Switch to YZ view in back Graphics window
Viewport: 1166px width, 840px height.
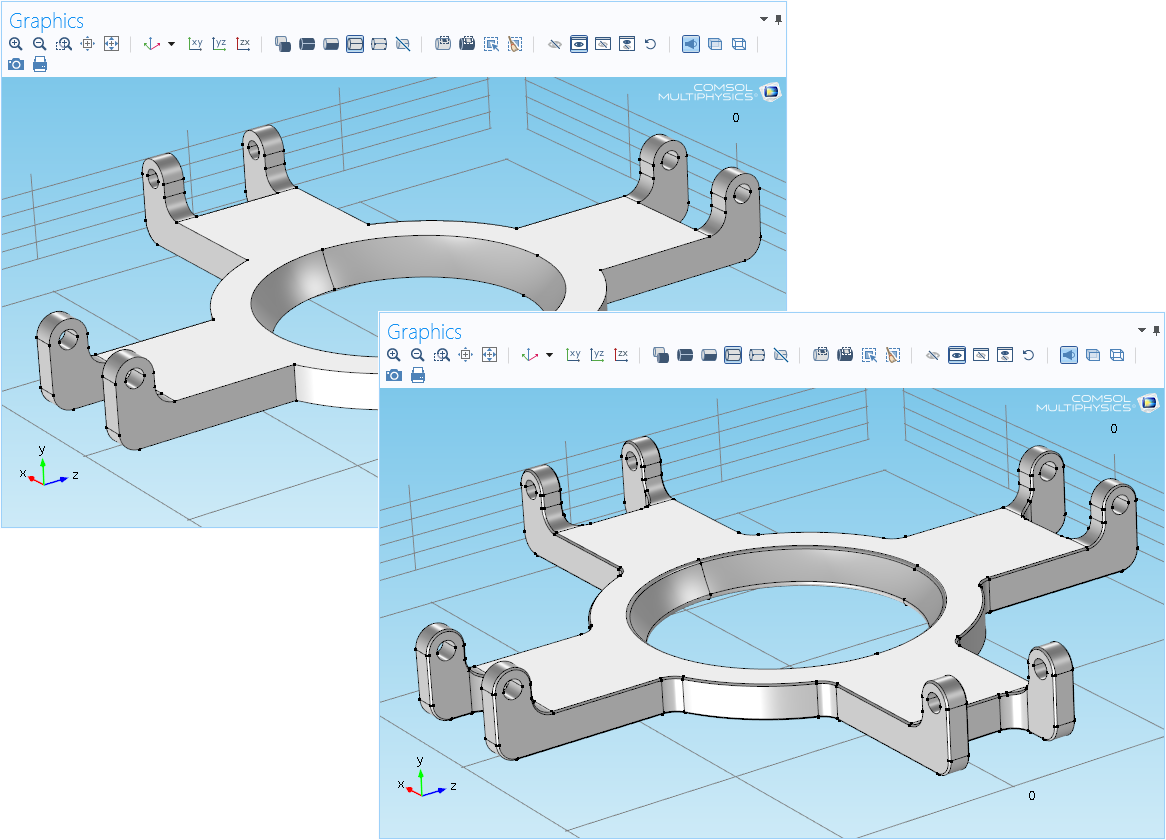[x=219, y=44]
